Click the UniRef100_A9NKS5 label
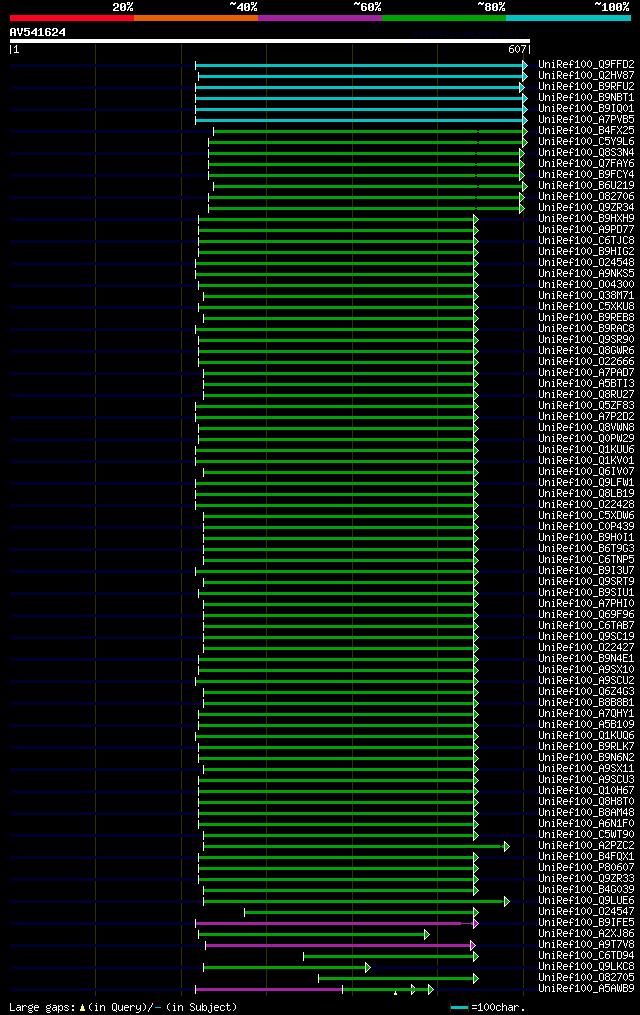Screen dimensions: 640x1015 click(x=586, y=273)
